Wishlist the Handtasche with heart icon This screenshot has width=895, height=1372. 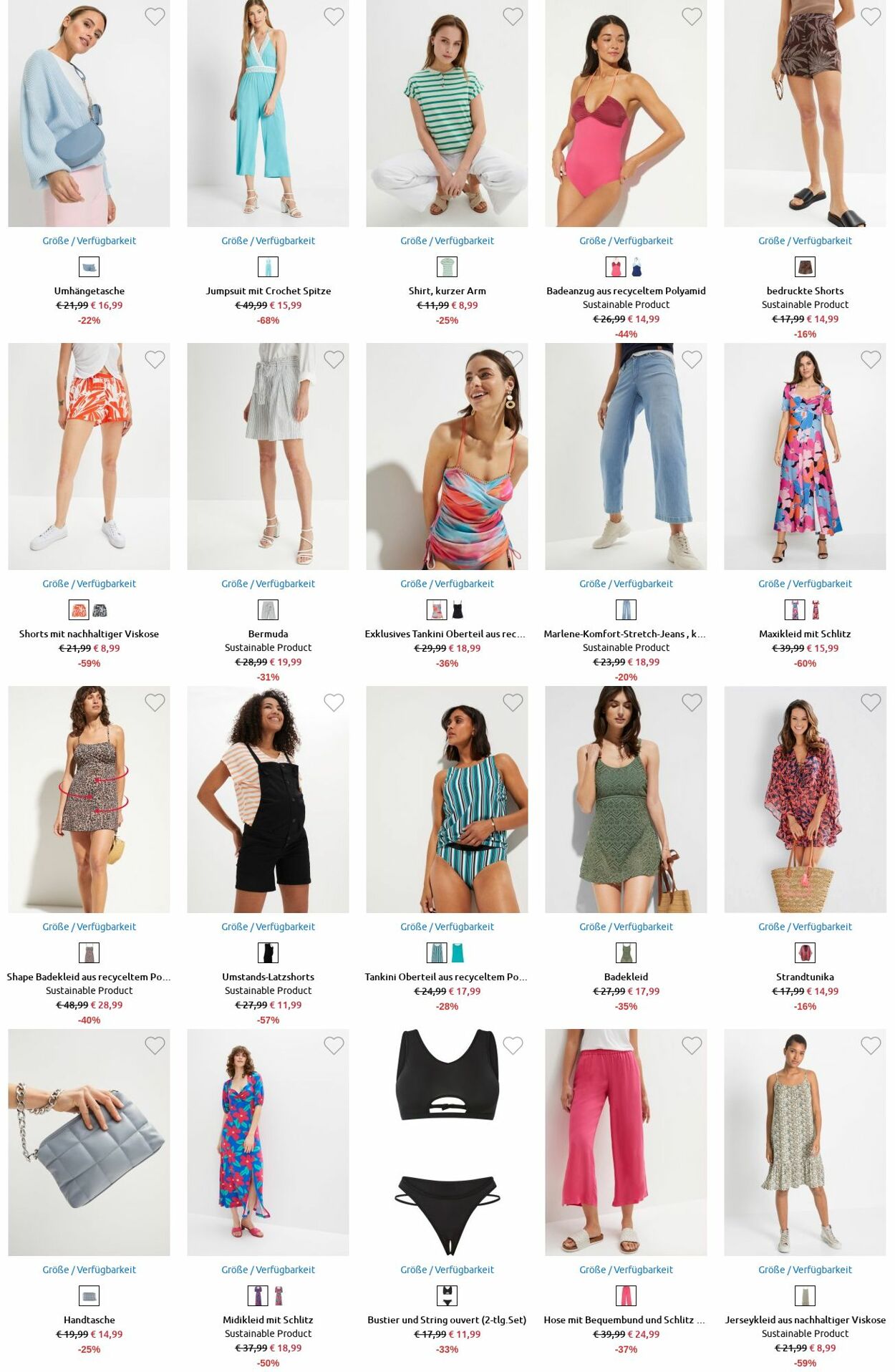tap(155, 1045)
